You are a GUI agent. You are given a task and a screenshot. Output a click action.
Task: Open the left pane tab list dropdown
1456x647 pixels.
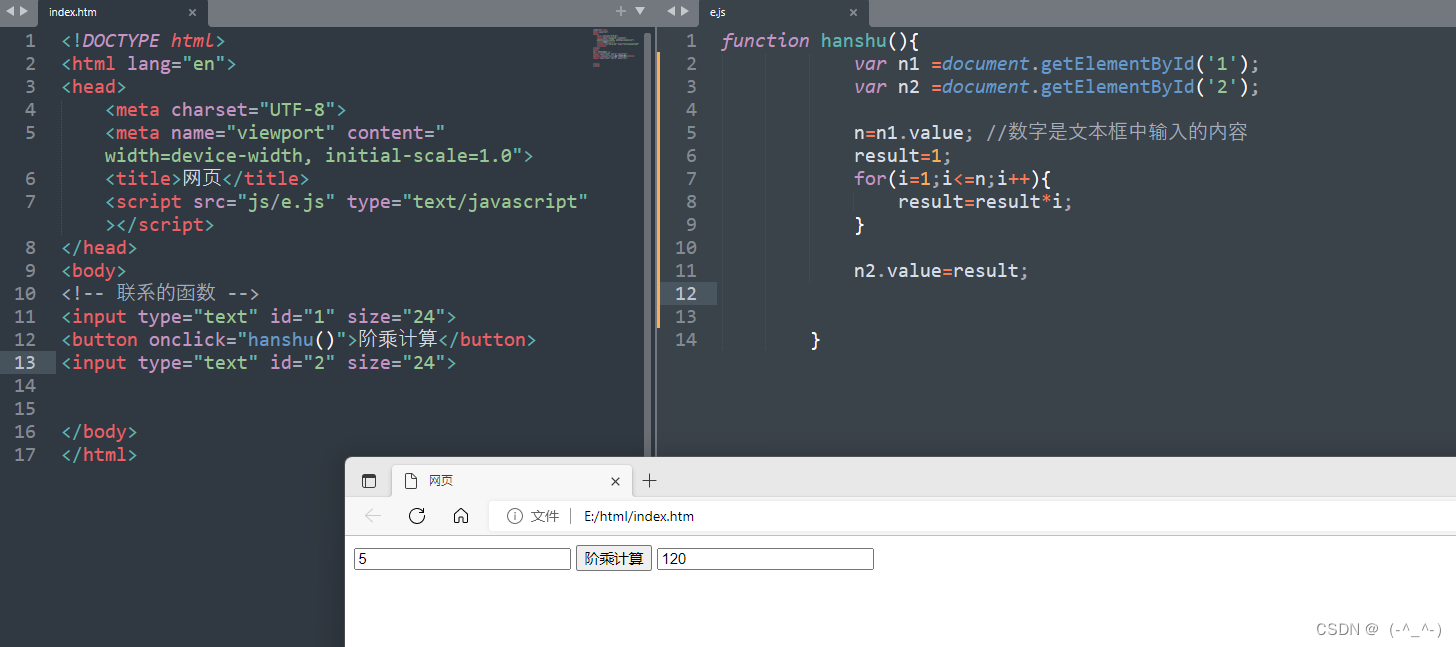pos(640,11)
